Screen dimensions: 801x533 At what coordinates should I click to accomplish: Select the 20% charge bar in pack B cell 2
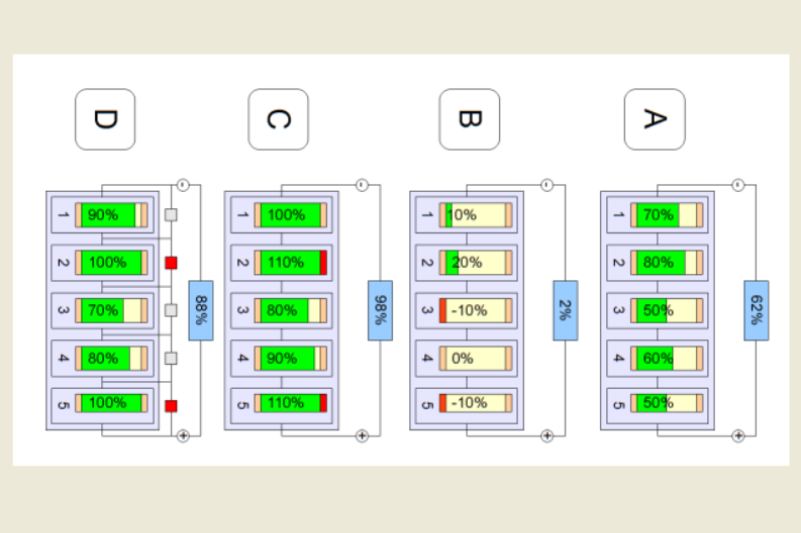click(476, 263)
